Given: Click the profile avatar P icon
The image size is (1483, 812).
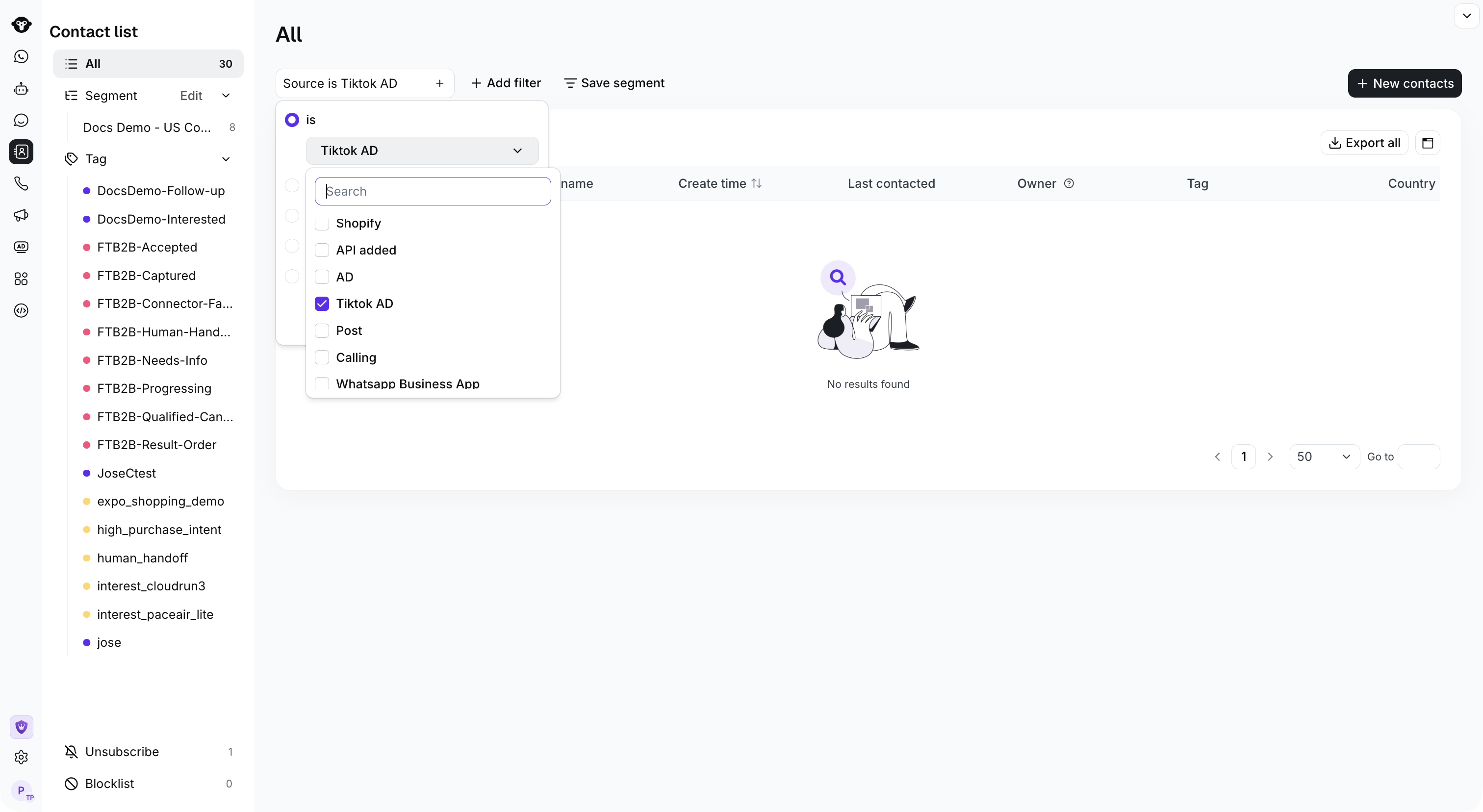Looking at the screenshot, I should pyautogui.click(x=21, y=791).
